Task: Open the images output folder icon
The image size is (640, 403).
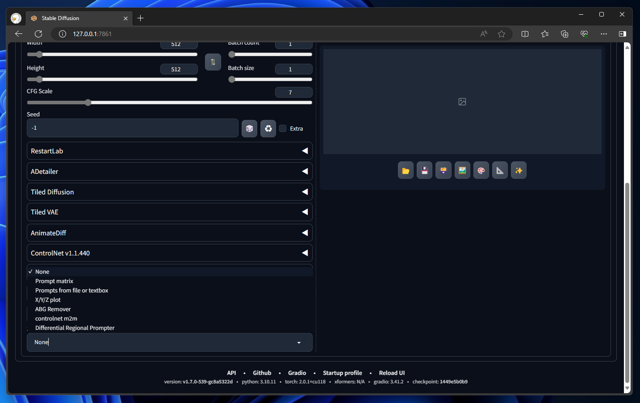Action: coord(405,171)
